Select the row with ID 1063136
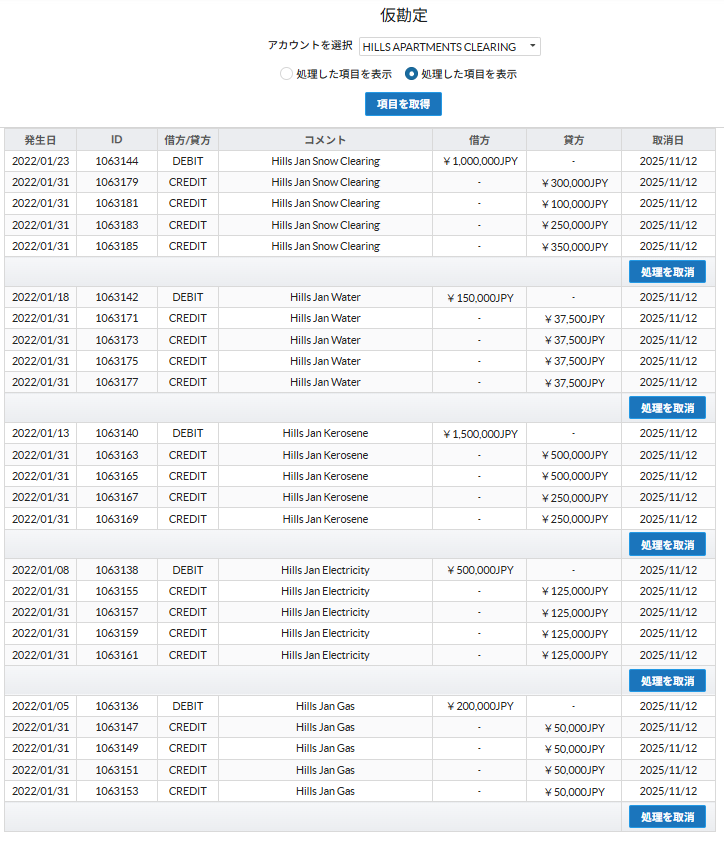Screen dimensions: 724x843 (117, 706)
